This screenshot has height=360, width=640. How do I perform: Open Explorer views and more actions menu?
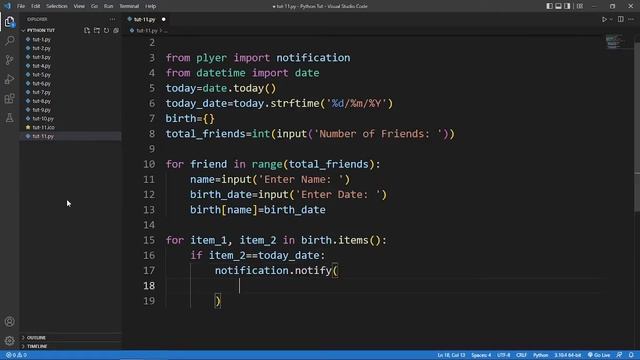coord(112,19)
